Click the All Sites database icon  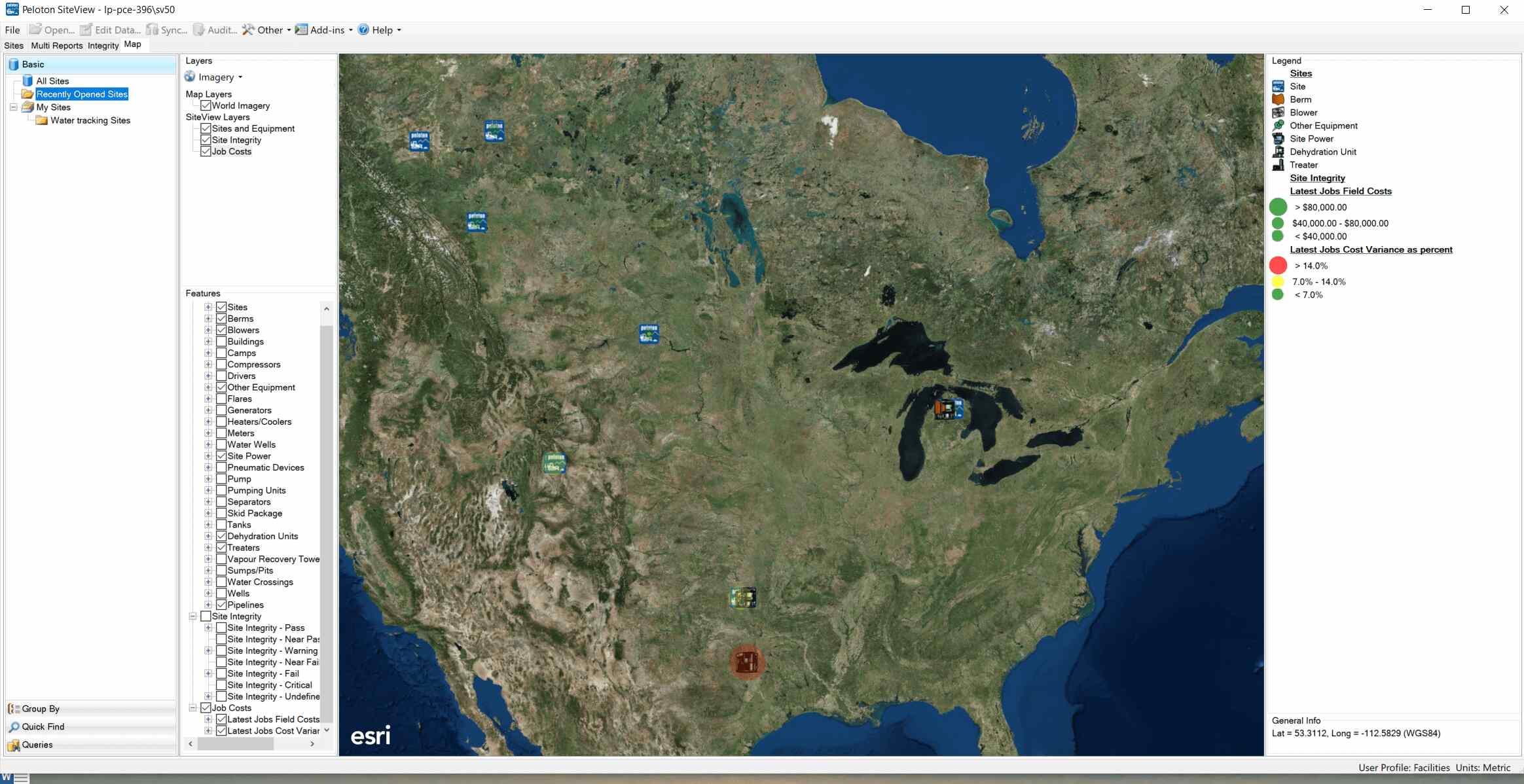click(x=27, y=80)
